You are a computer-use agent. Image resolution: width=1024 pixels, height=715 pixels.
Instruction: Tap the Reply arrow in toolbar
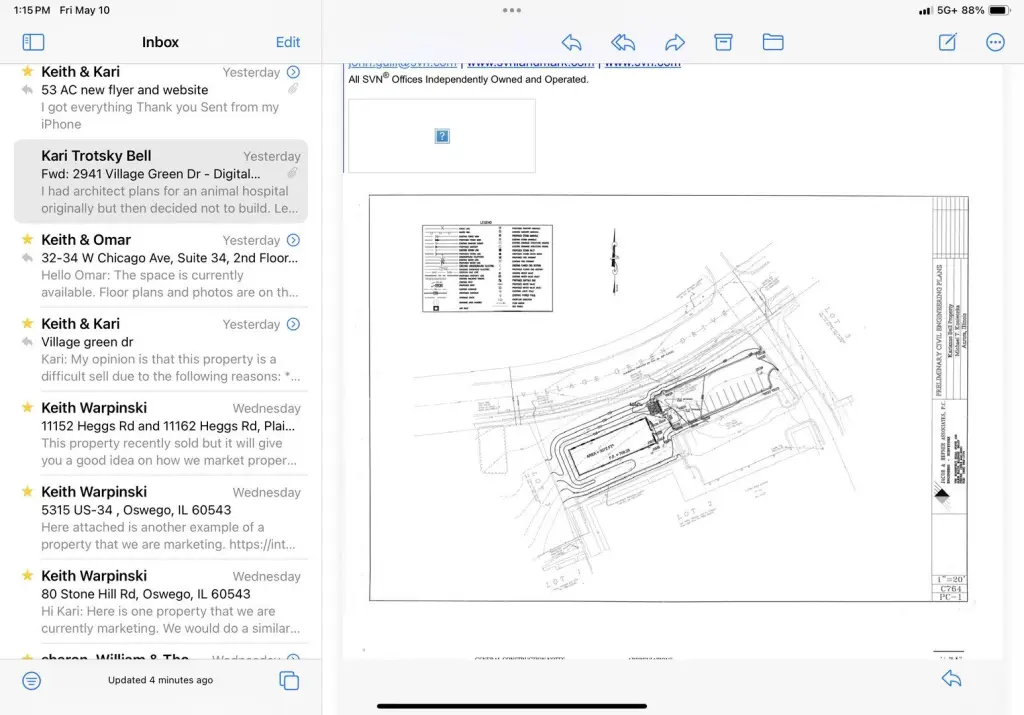(571, 42)
